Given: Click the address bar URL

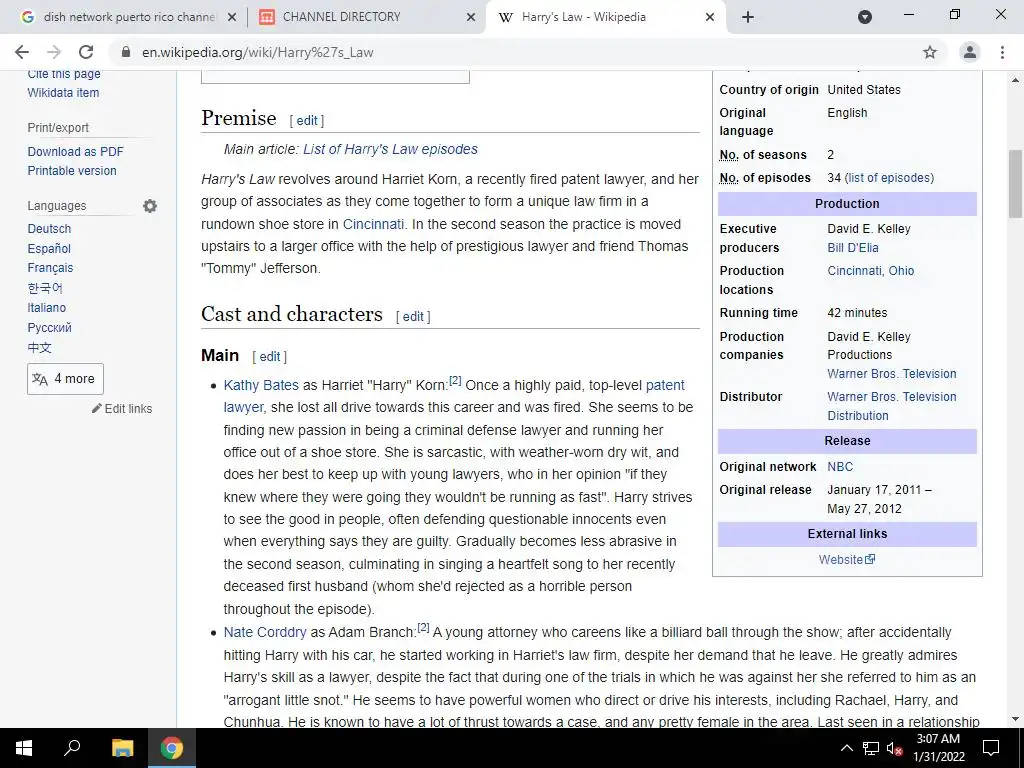Looking at the screenshot, I should [257, 52].
